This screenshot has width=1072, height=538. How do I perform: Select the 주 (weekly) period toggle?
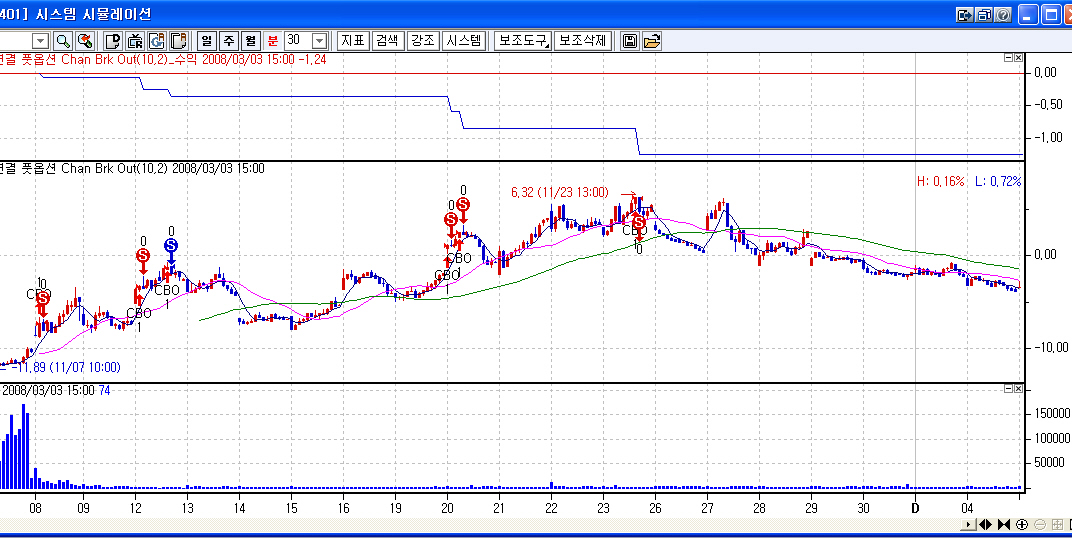[x=228, y=41]
